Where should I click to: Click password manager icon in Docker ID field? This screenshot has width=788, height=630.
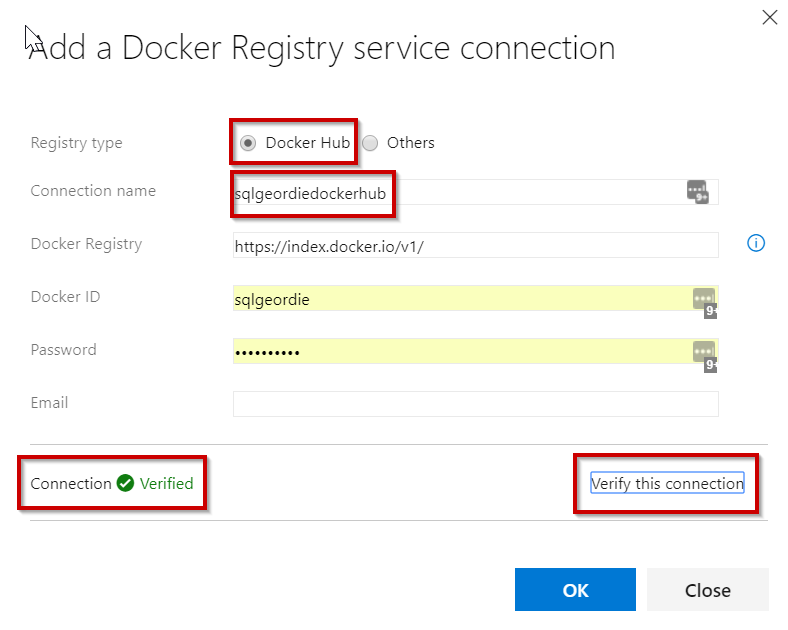click(x=704, y=299)
